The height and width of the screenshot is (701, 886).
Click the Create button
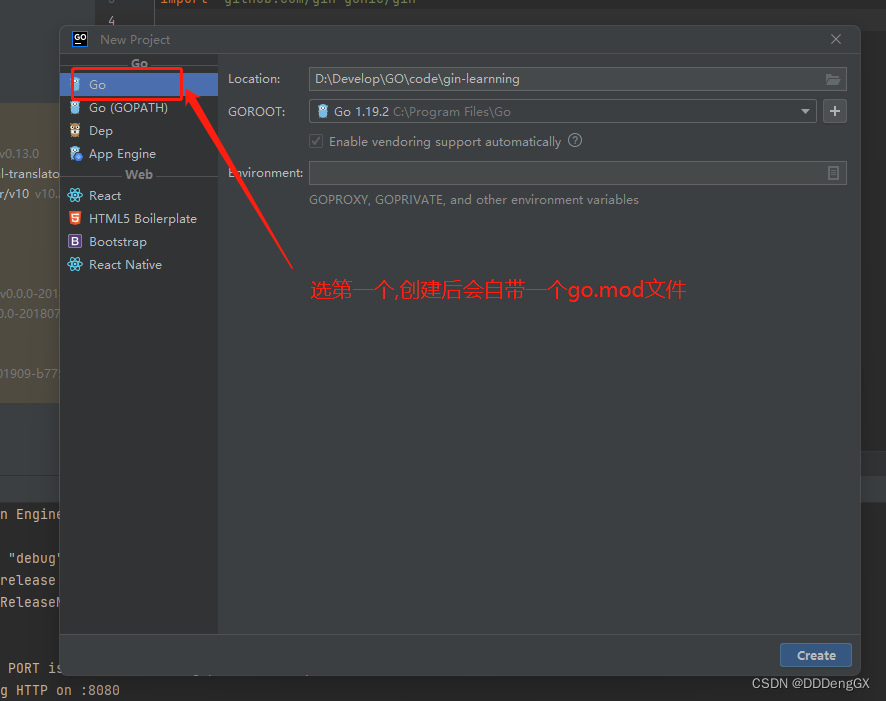point(815,655)
